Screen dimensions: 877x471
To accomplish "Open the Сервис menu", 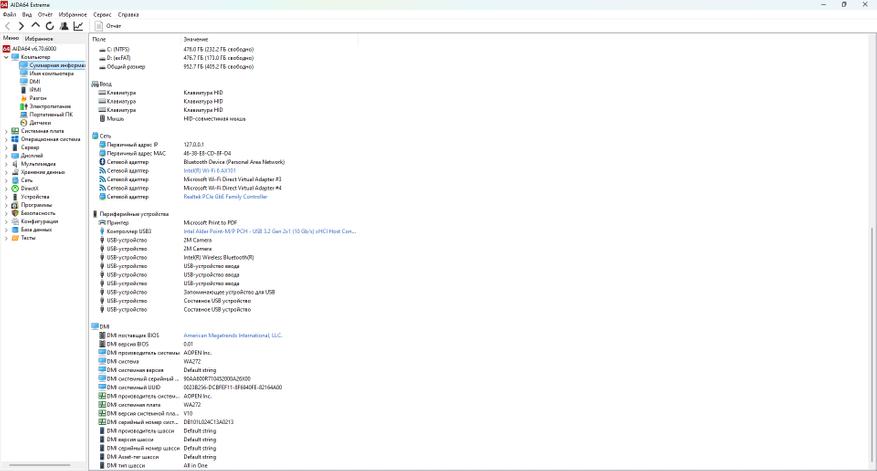I will click(x=102, y=15).
